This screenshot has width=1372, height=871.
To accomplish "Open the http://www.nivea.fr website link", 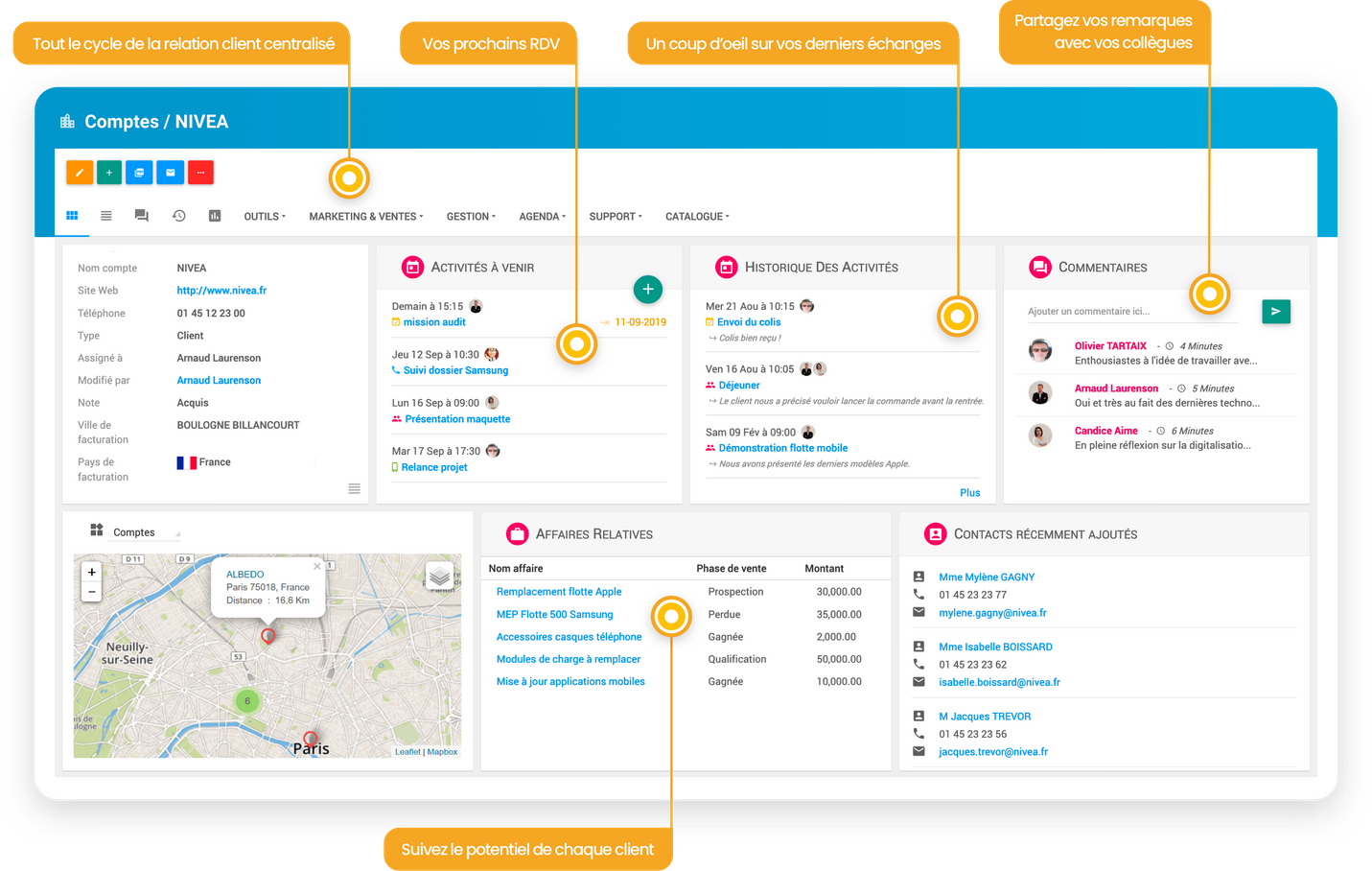I will pyautogui.click(x=221, y=291).
